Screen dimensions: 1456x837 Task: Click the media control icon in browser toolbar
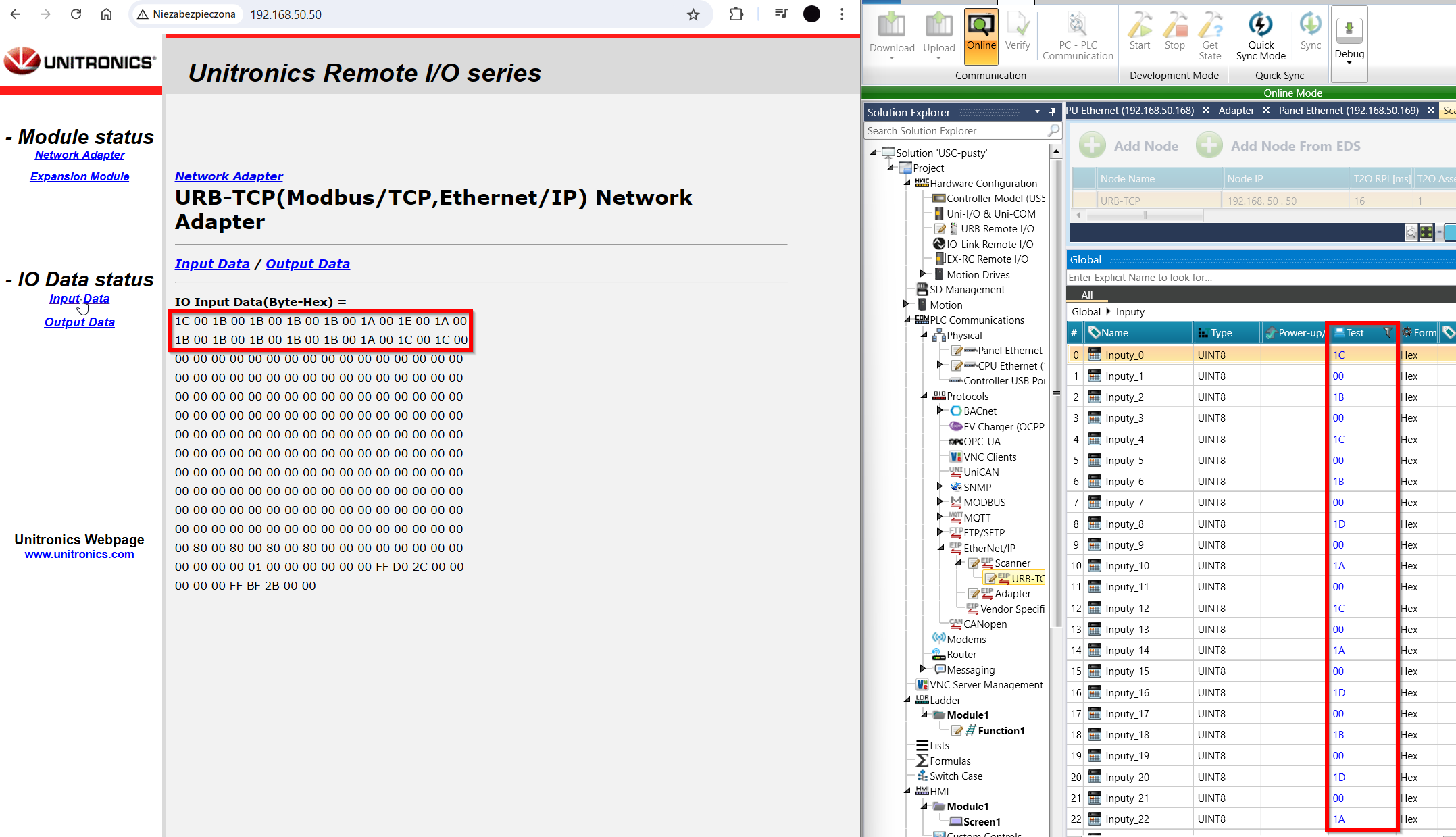coord(780,14)
